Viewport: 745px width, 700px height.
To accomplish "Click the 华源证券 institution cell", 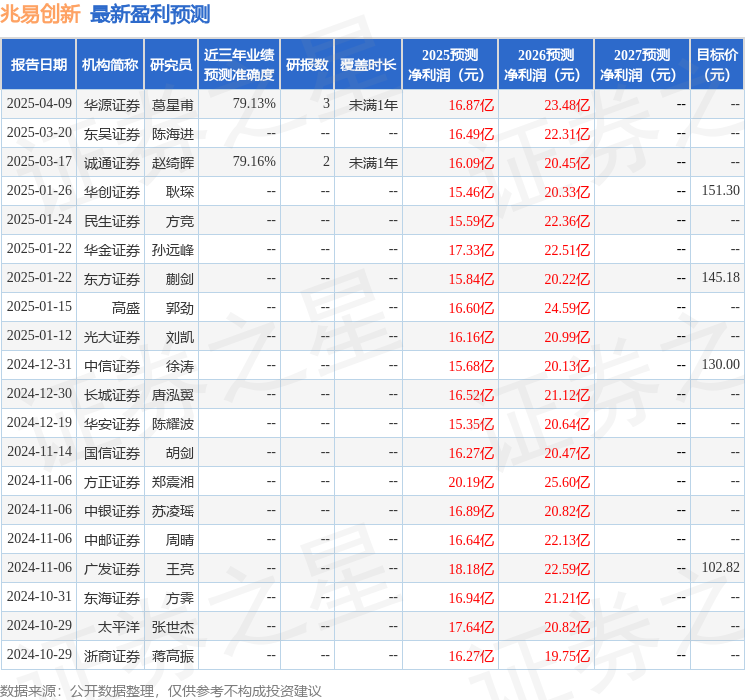I will click(112, 105).
